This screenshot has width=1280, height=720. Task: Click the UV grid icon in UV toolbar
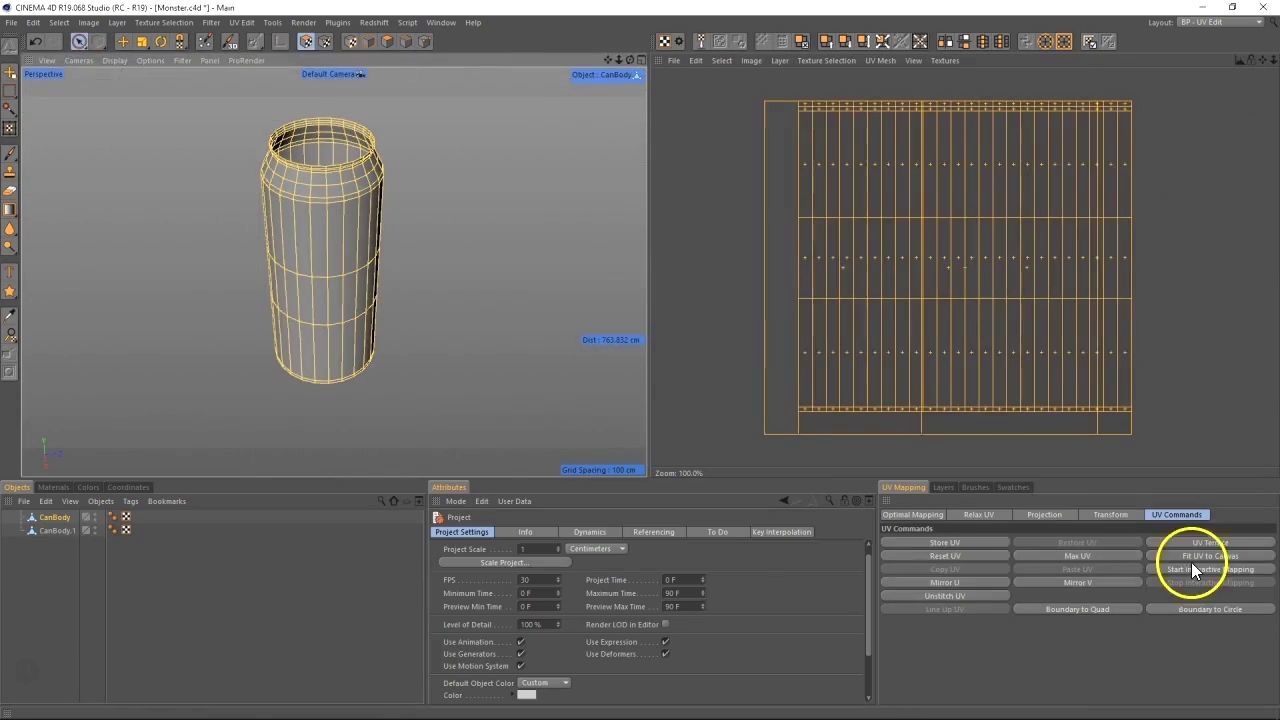point(664,41)
